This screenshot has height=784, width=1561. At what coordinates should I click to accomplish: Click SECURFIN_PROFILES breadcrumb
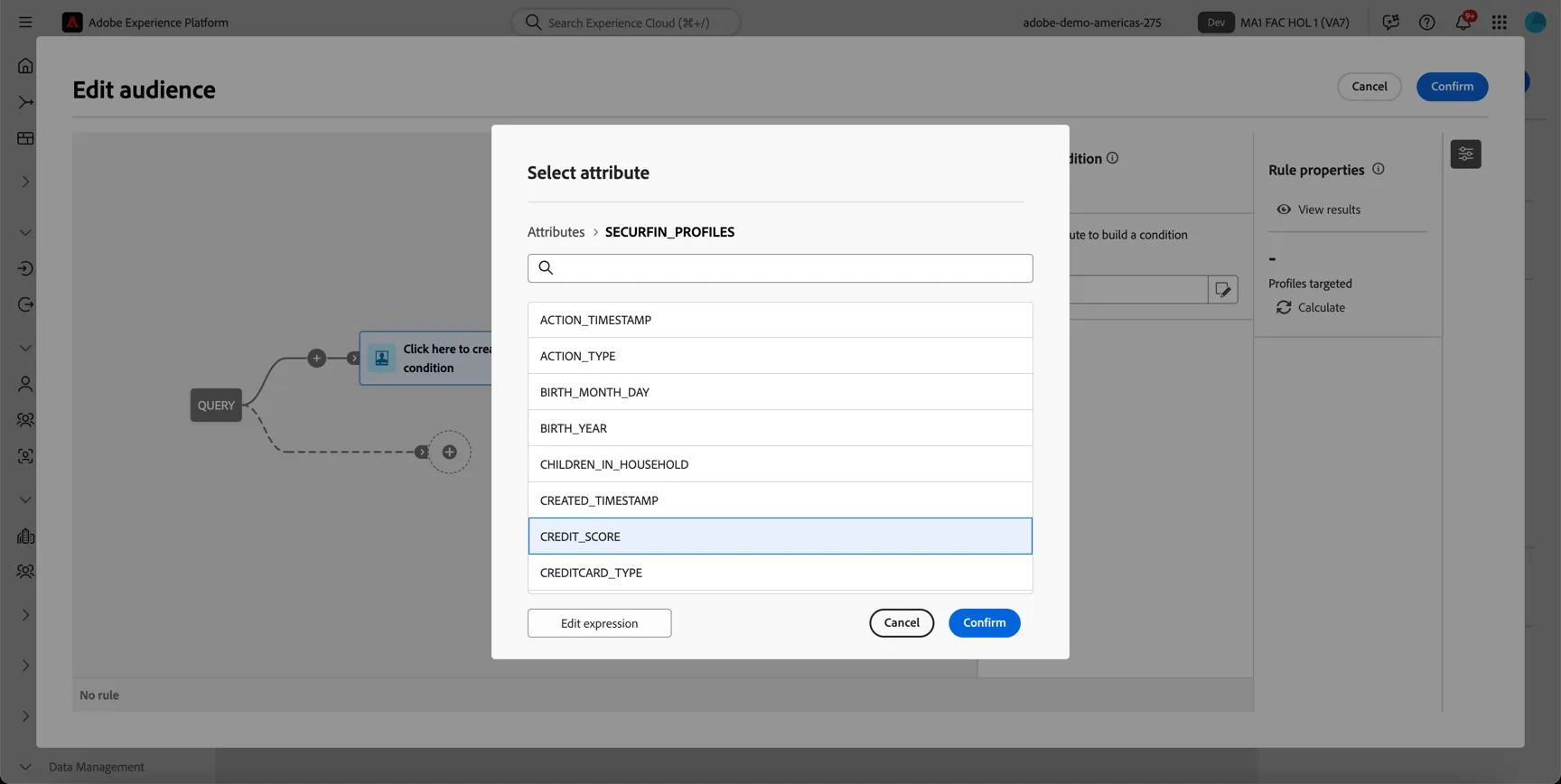click(669, 232)
